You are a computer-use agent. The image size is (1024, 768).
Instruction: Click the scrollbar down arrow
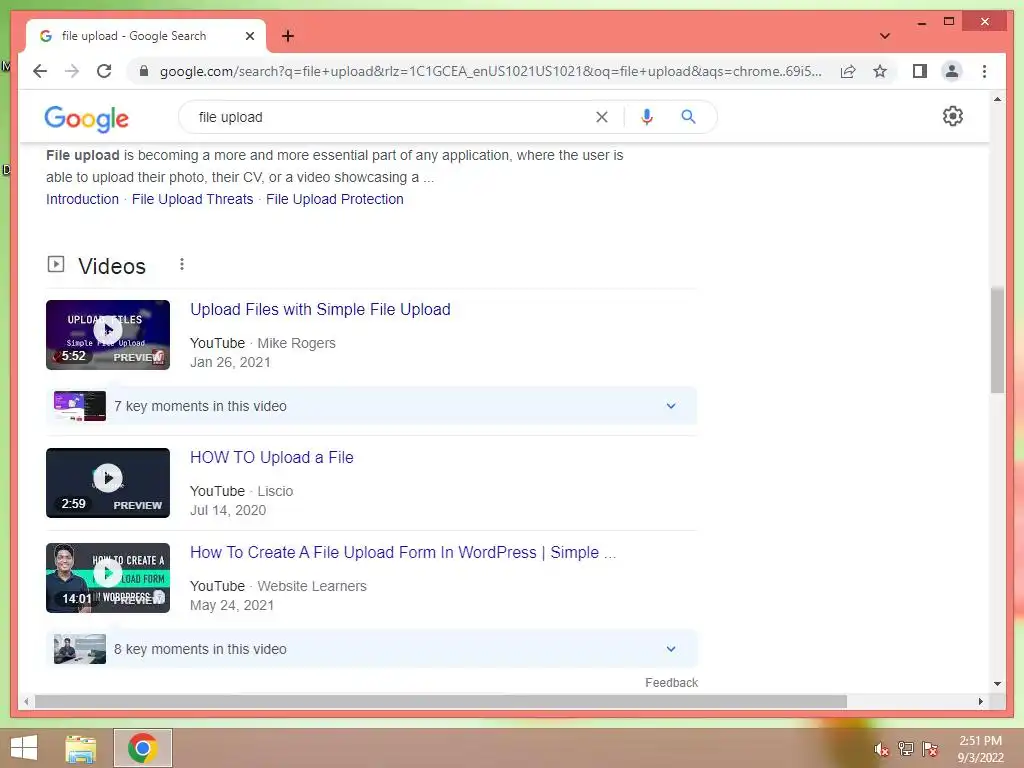997,684
